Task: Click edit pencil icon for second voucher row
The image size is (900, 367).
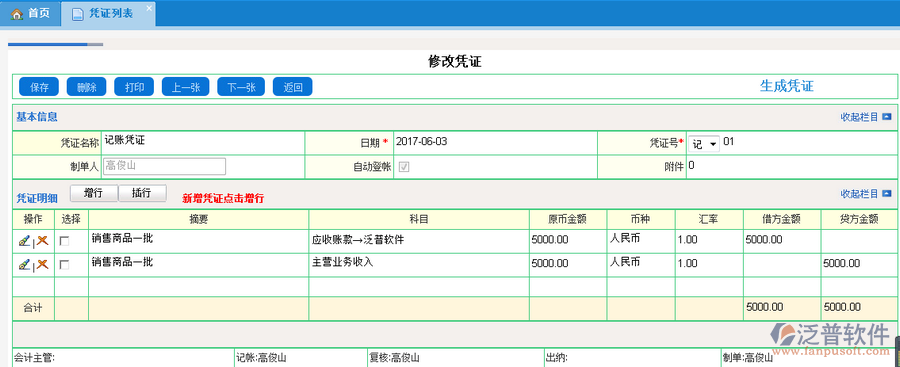Action: tap(24, 265)
